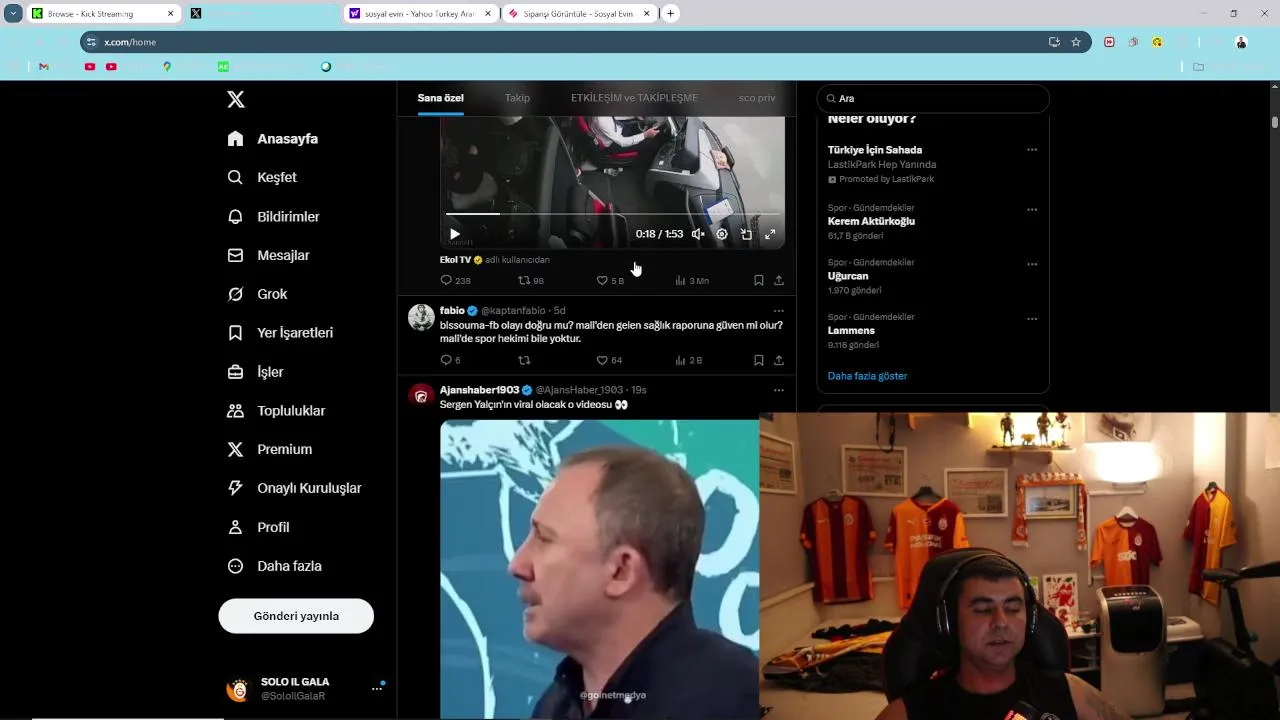Click the Topluluklar people icon

(235, 411)
